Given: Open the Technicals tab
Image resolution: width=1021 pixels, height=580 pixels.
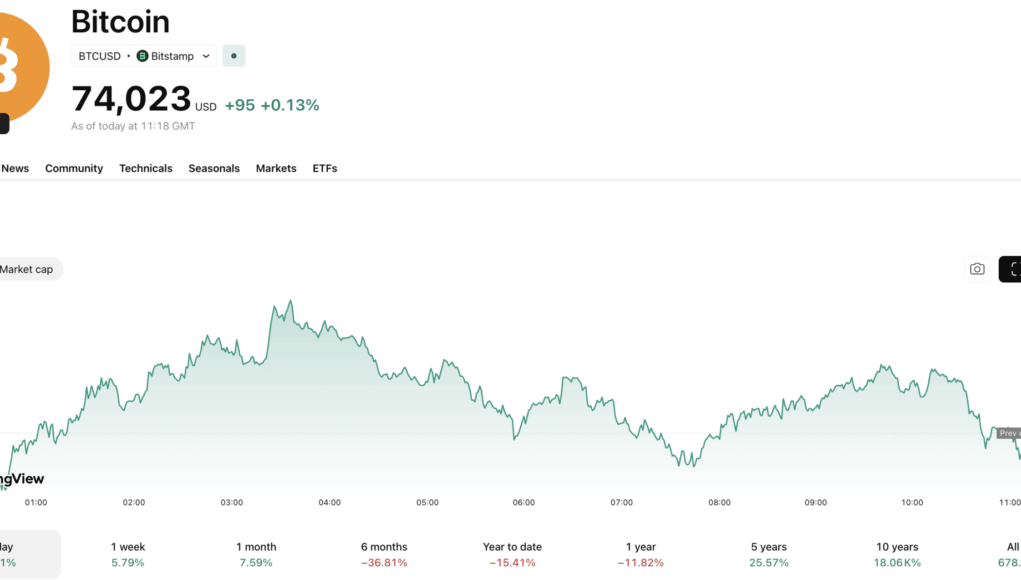Looking at the screenshot, I should coord(146,168).
